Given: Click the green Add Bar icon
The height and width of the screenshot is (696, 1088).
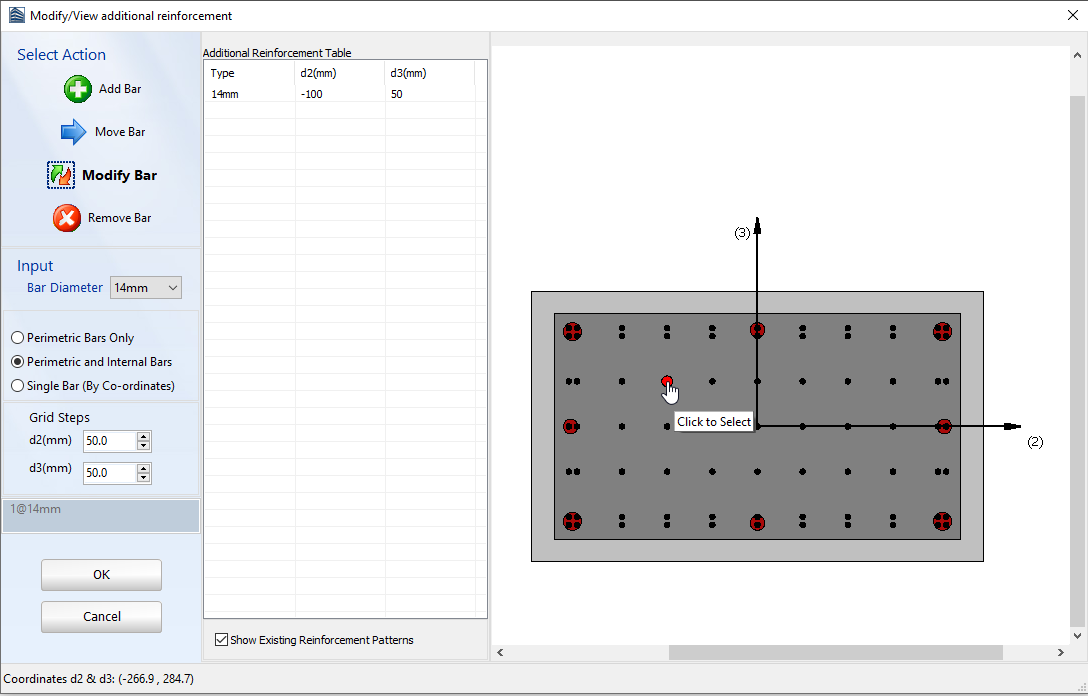Looking at the screenshot, I should (78, 89).
